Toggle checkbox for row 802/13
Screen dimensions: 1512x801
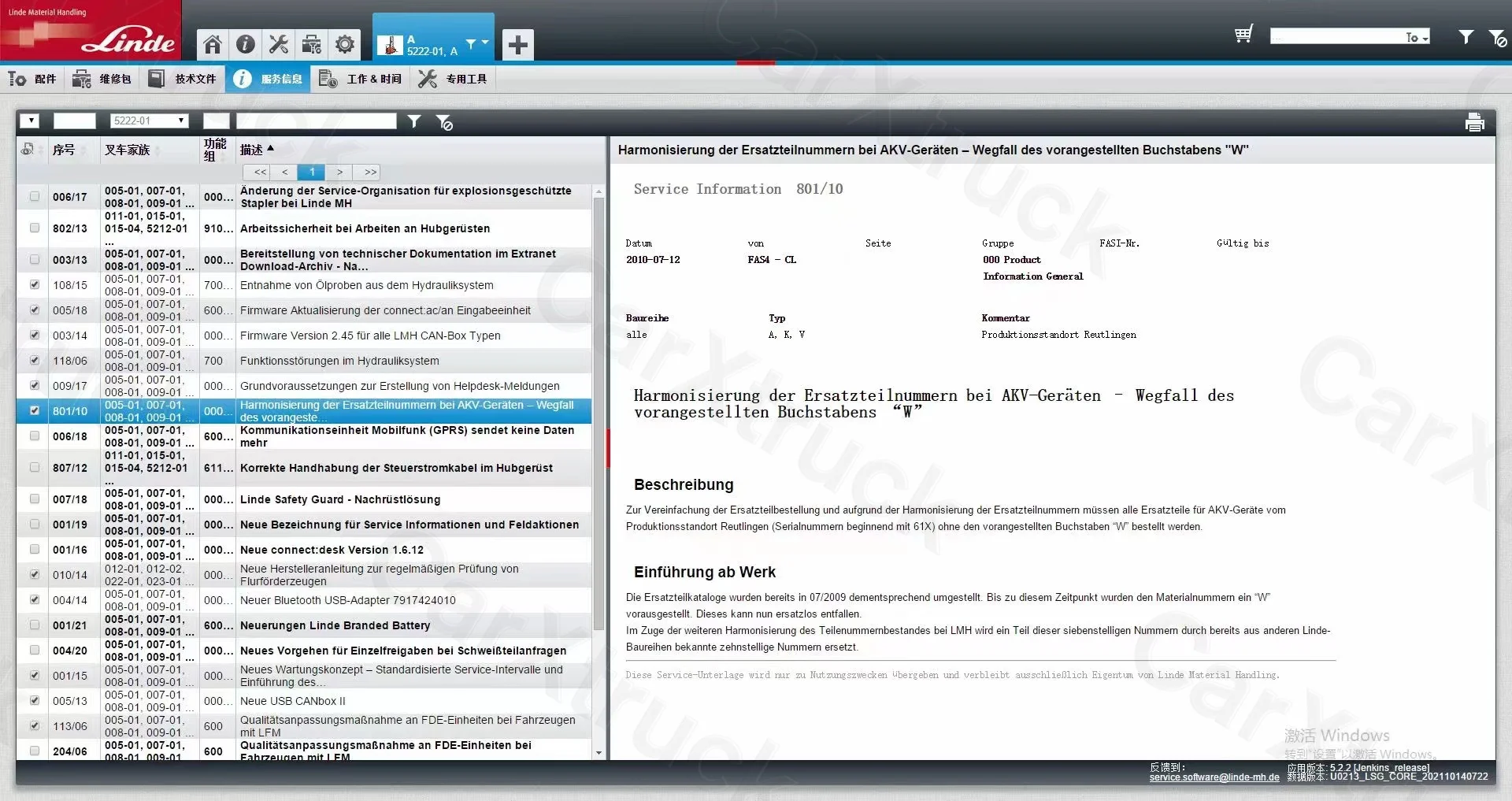click(35, 228)
